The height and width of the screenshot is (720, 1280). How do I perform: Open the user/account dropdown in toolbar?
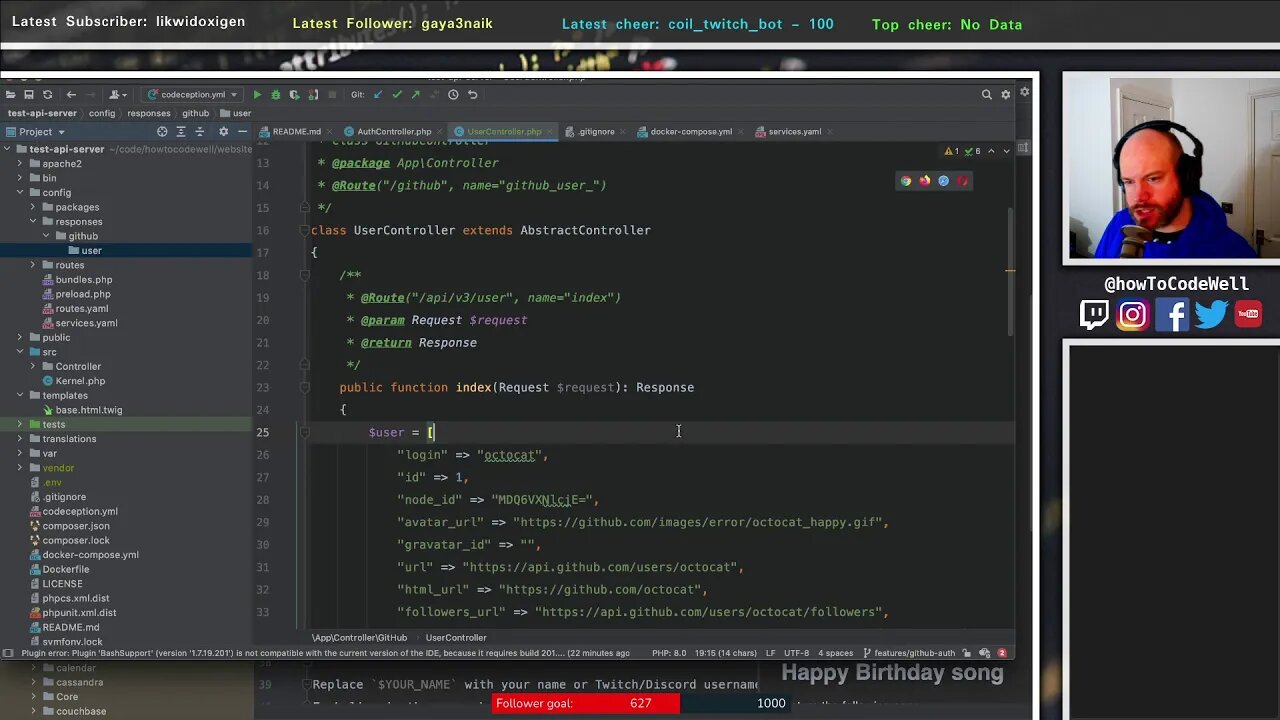click(117, 94)
